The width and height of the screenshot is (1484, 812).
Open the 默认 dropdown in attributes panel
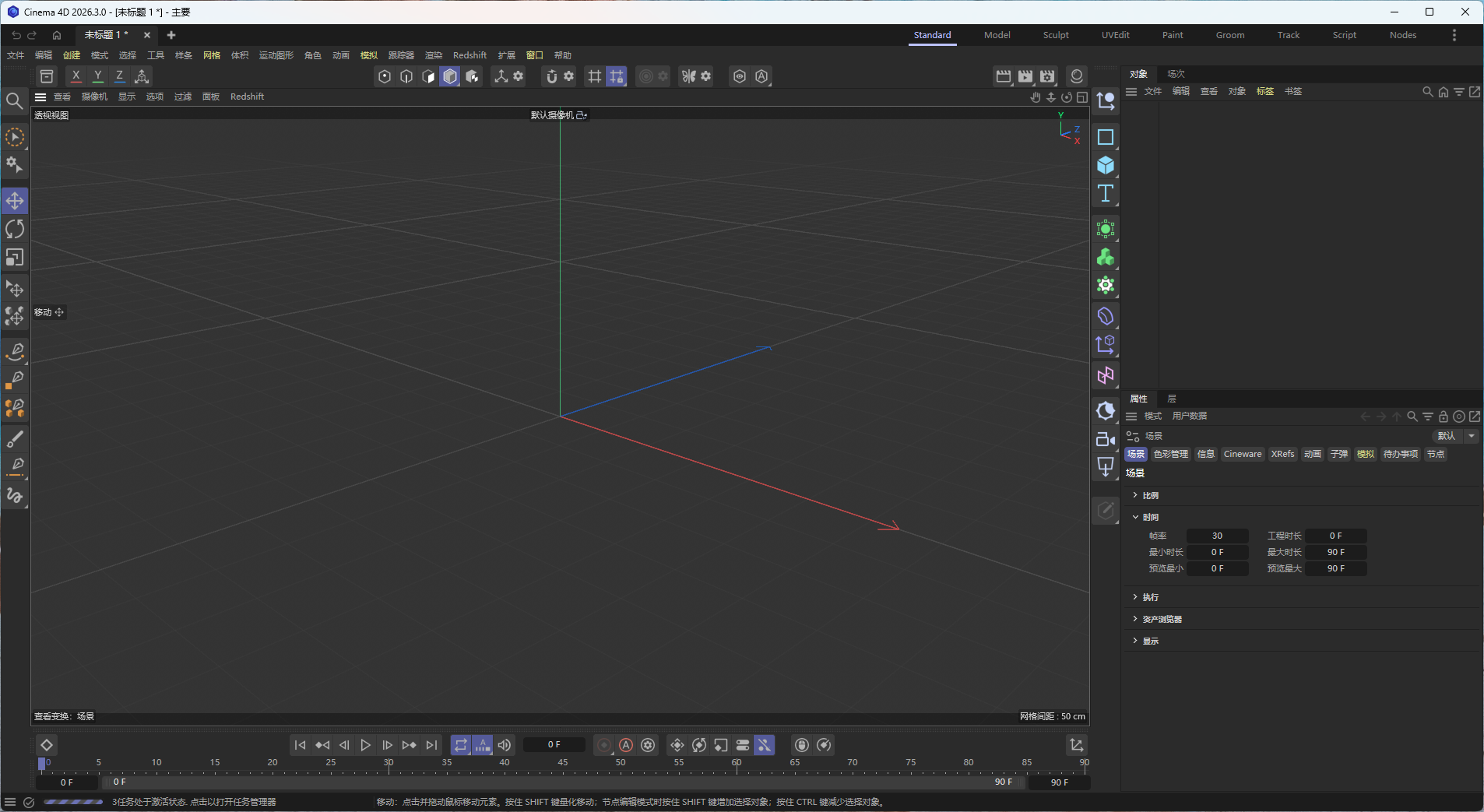tap(1455, 436)
